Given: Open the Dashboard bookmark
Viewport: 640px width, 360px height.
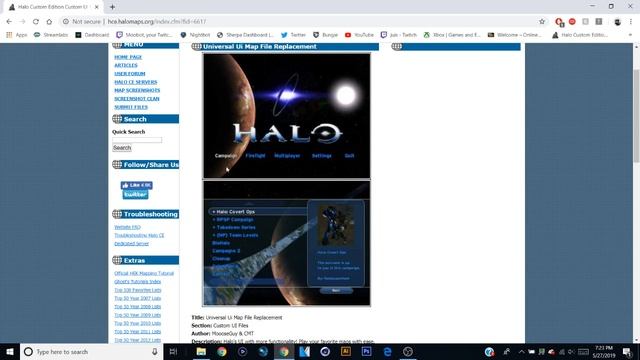Looking at the screenshot, I should 92,35.
